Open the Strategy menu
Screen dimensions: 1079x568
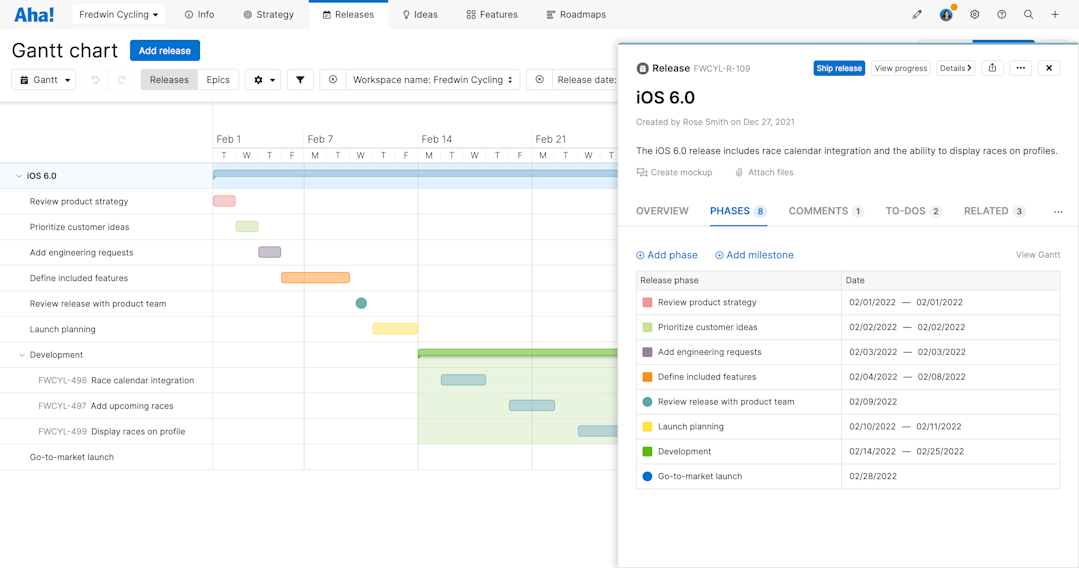pyautogui.click(x=268, y=14)
